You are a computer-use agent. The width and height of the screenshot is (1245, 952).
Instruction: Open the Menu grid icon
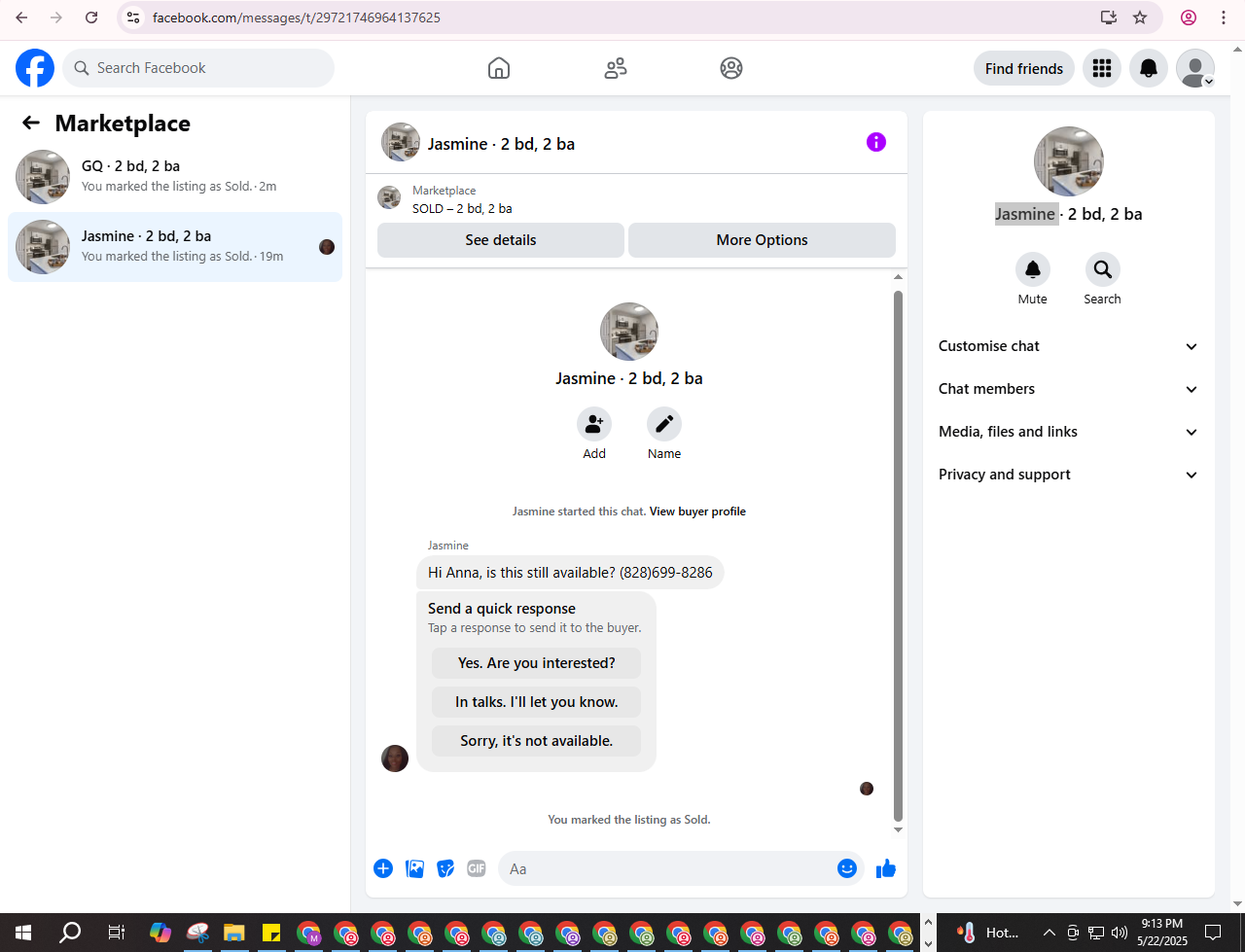coord(1102,68)
